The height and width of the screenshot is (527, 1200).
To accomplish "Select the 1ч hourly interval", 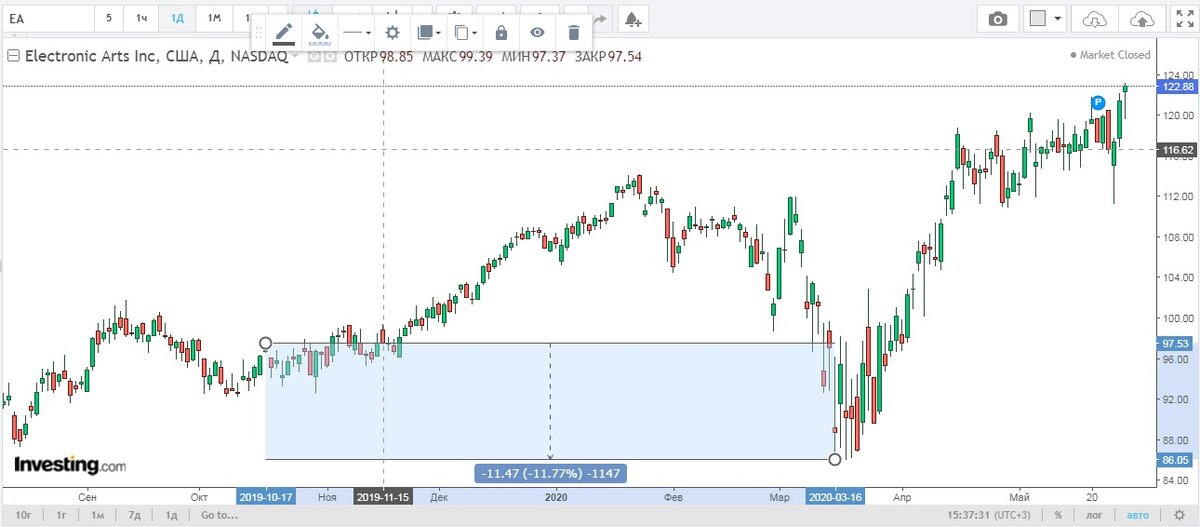I will [x=141, y=18].
